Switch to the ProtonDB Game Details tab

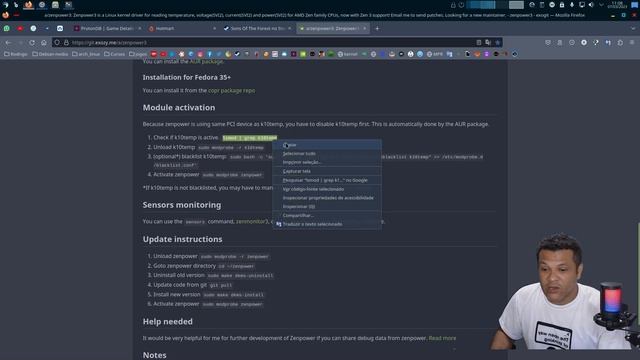107,29
